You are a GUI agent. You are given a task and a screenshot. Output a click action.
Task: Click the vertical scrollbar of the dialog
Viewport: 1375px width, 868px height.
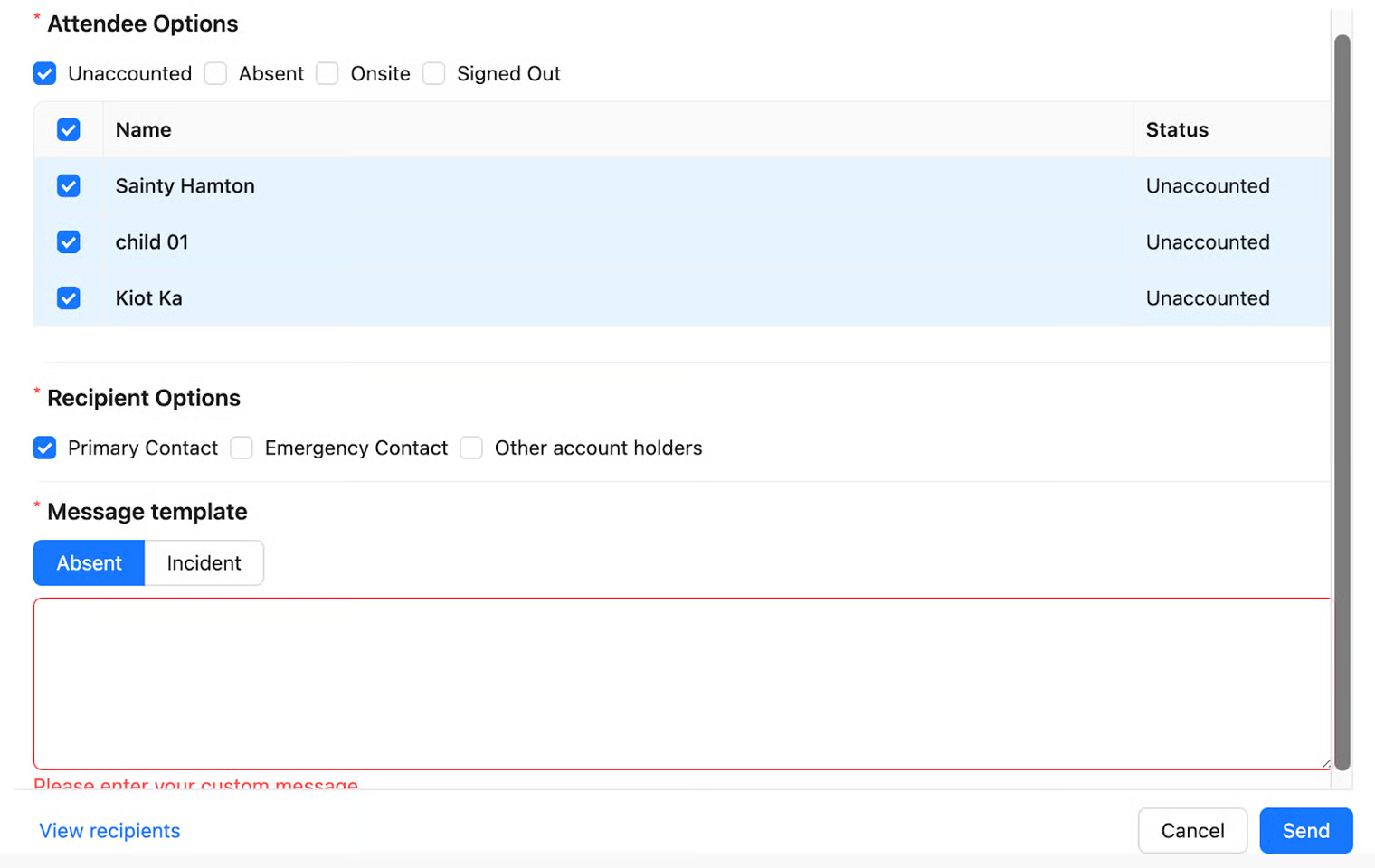[1342, 398]
